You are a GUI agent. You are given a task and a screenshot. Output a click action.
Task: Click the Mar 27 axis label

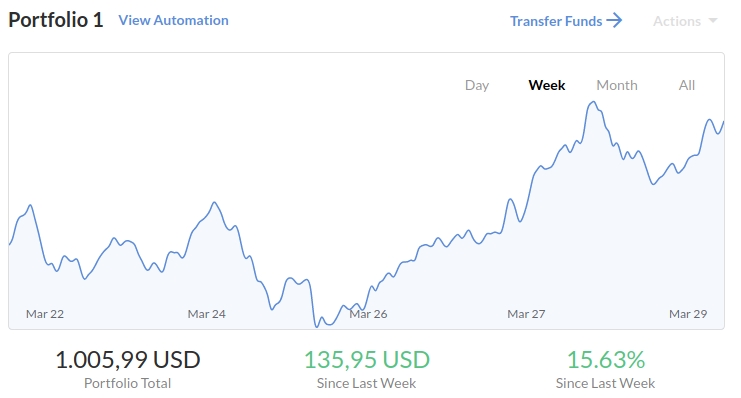click(526, 314)
